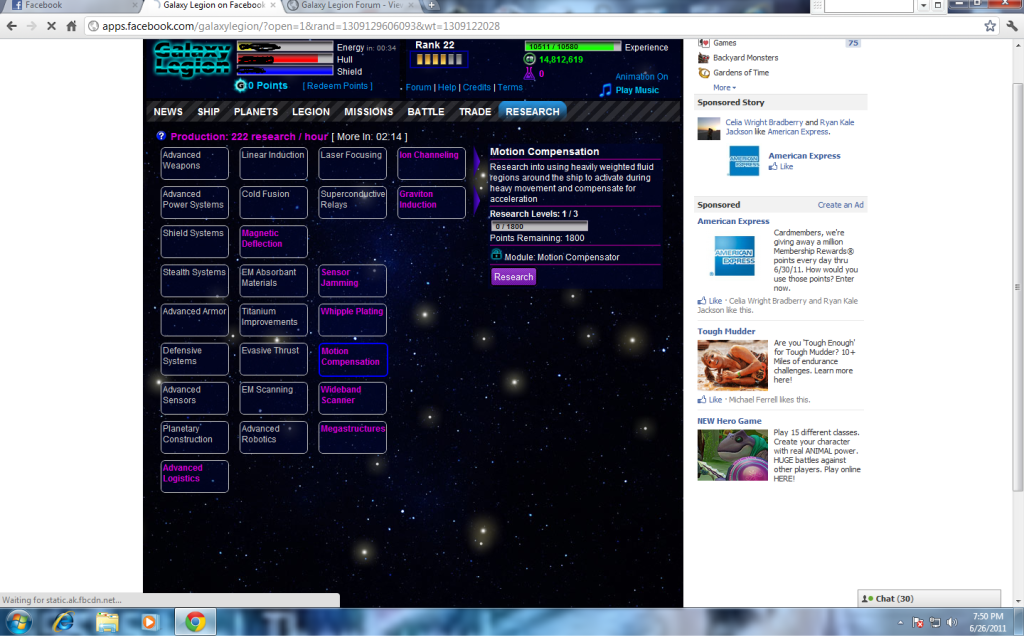Open the Chat (30) bar
The height and width of the screenshot is (640, 1024).
(x=929, y=598)
